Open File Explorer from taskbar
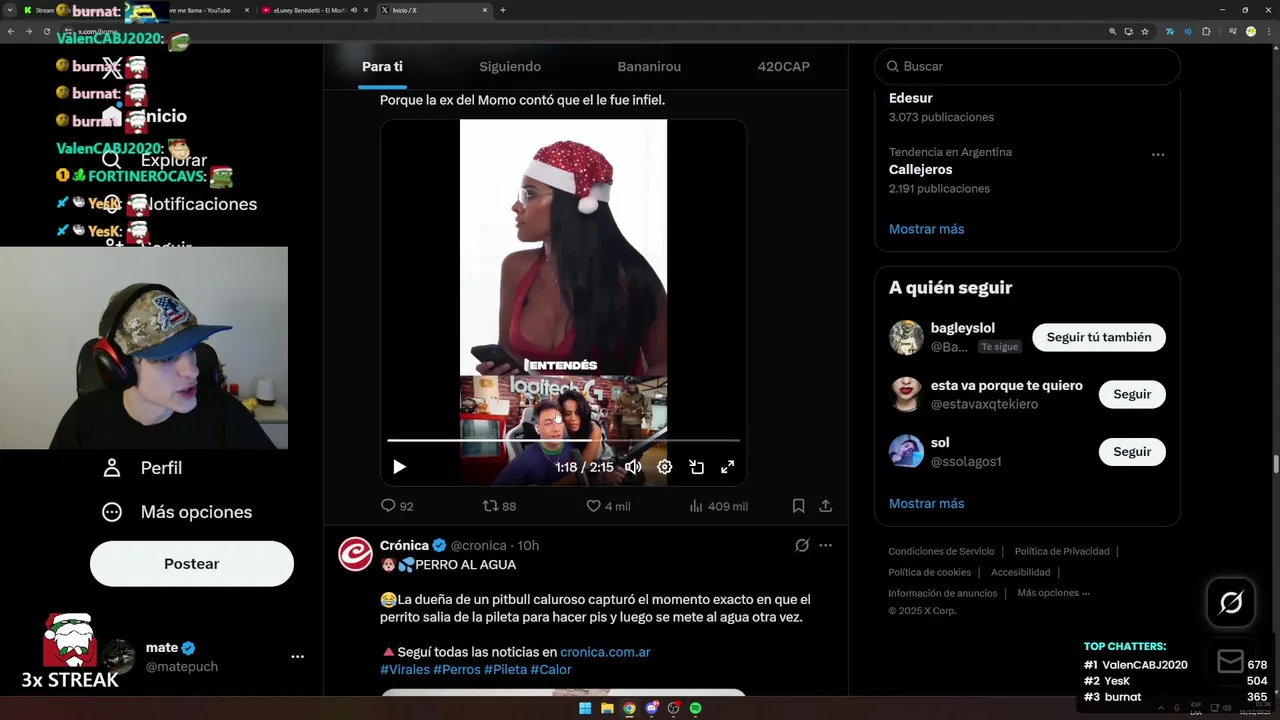 point(607,708)
